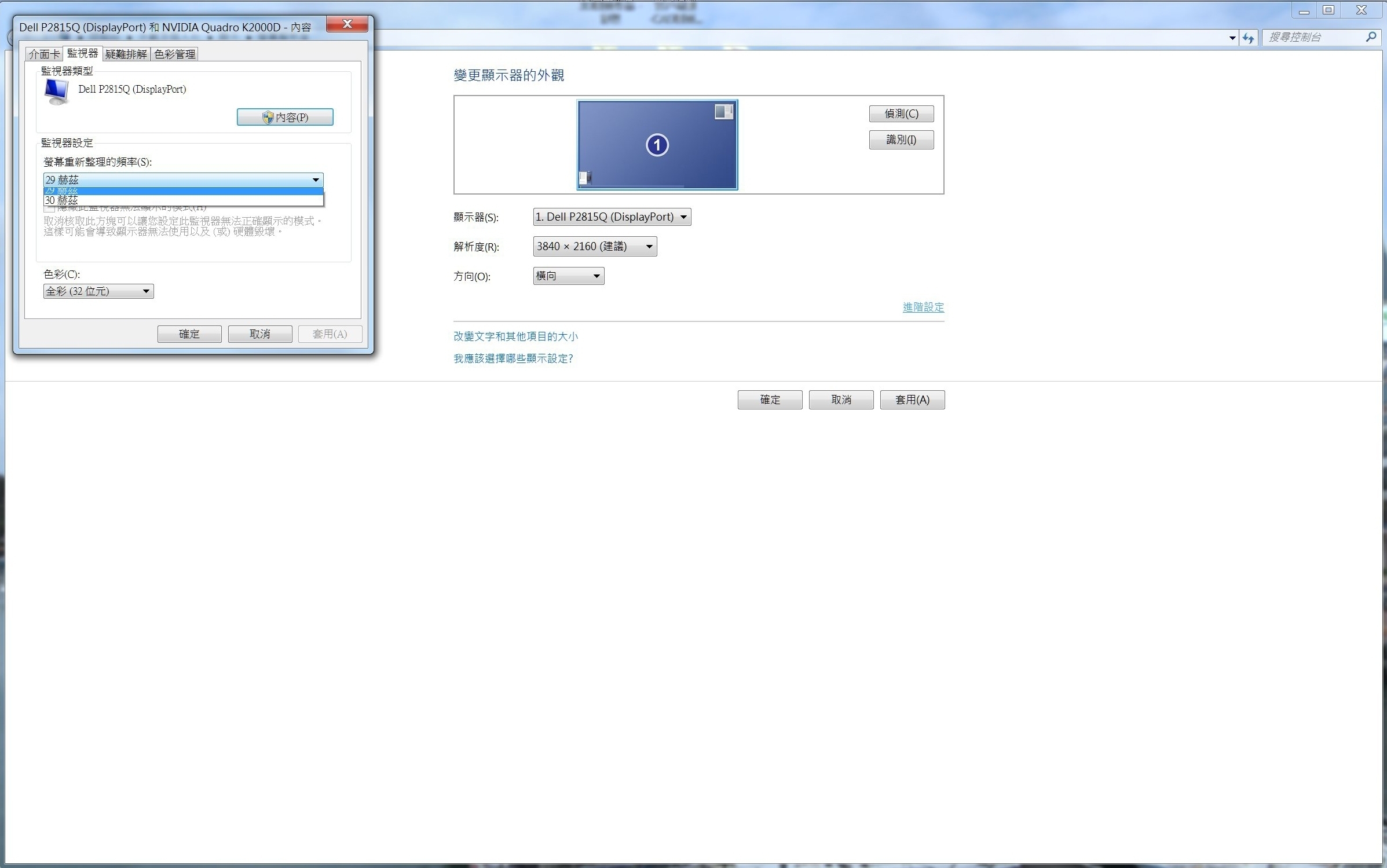
Task: Minimize the control panel window
Action: point(1304,10)
